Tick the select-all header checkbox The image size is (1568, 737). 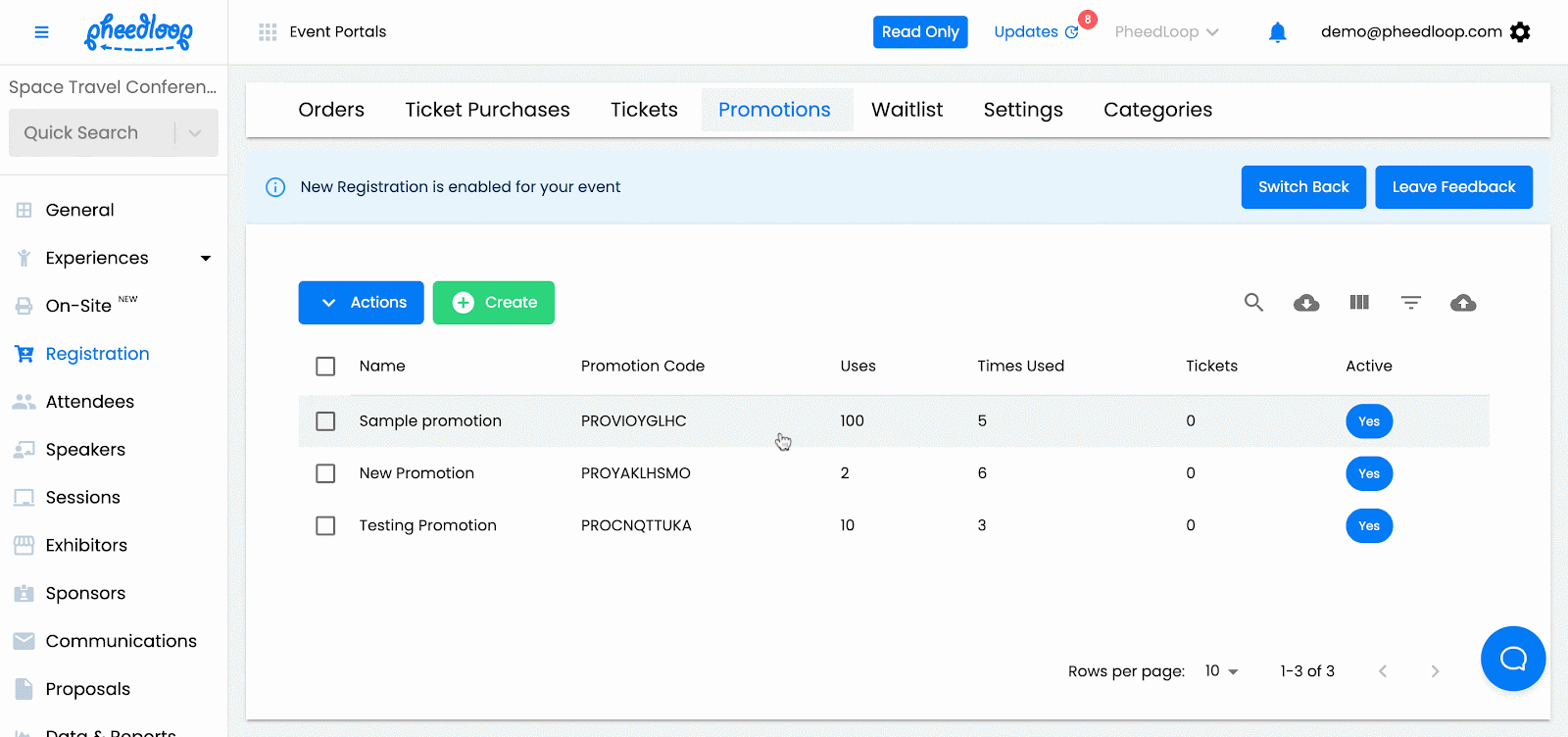point(325,367)
